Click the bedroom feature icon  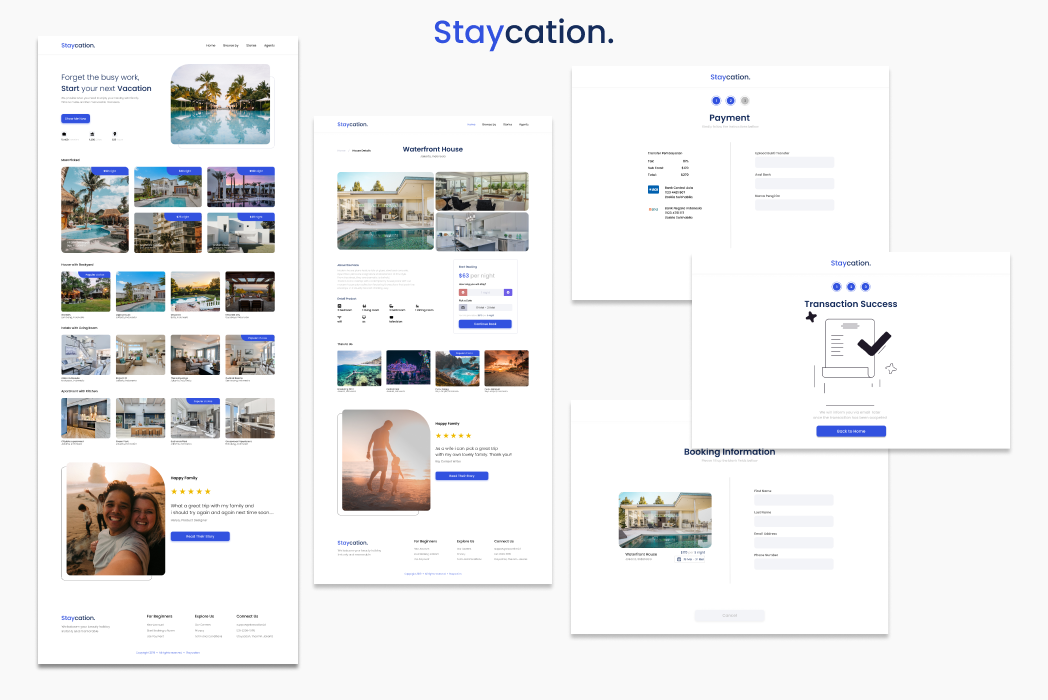click(340, 306)
